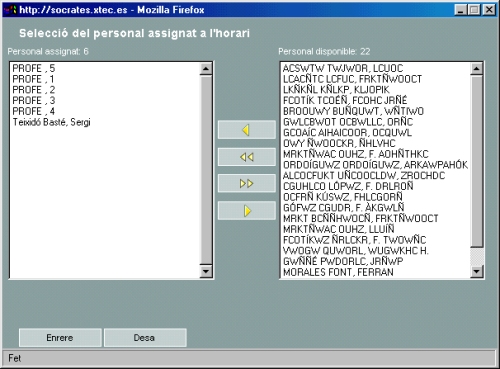Click the single right arrow move button
The image size is (500, 369).
coord(247,211)
